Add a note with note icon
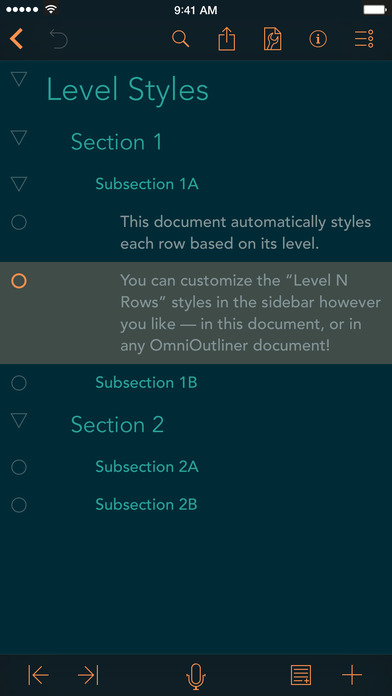The height and width of the screenshot is (696, 392). [301, 675]
